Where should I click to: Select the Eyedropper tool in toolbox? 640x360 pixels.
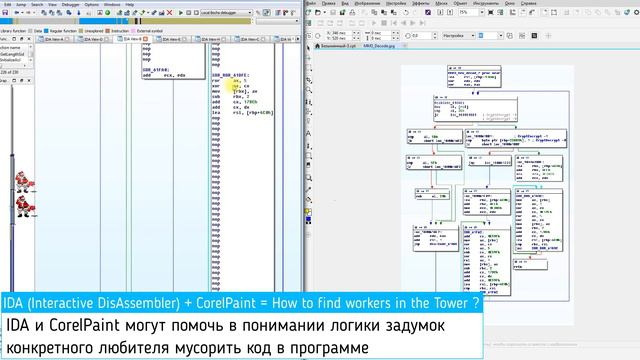309,190
